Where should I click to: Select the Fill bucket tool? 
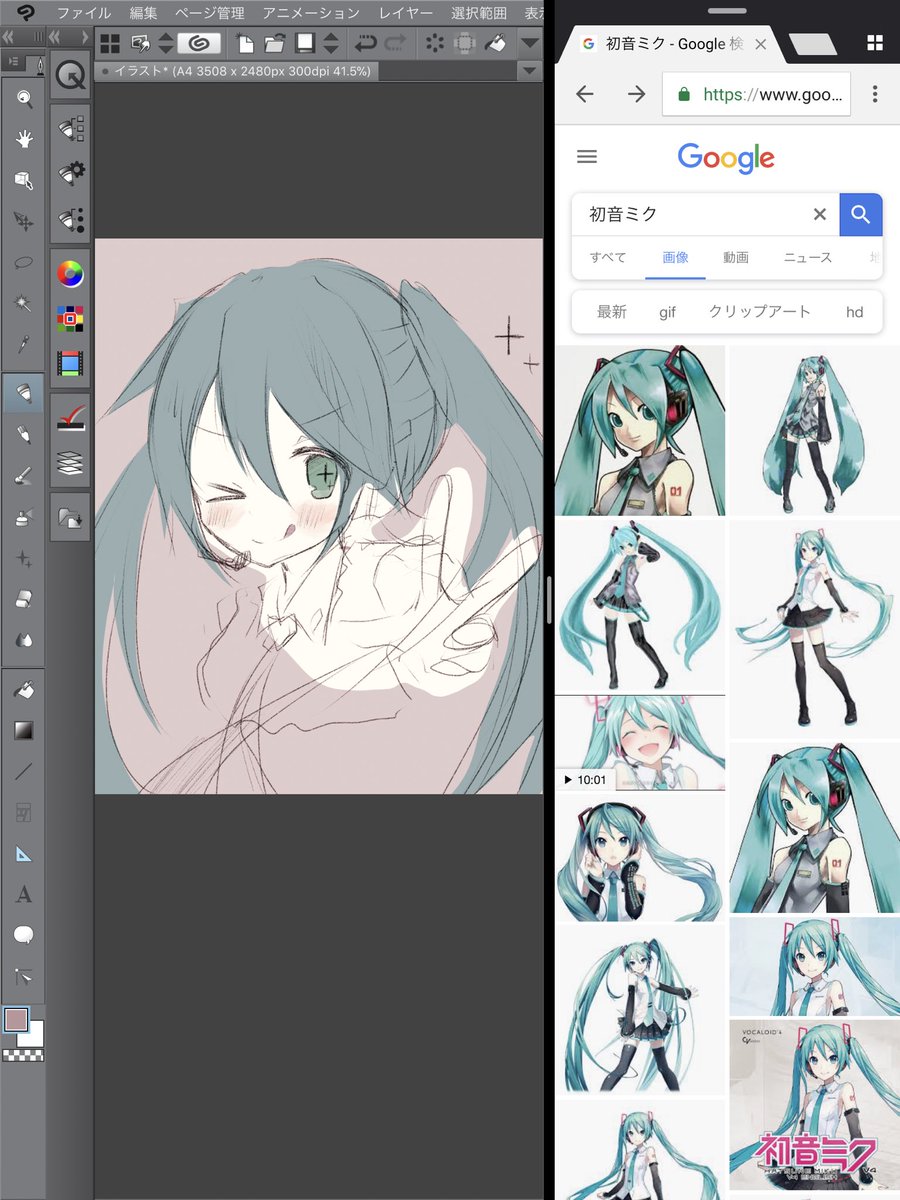pyautogui.click(x=23, y=689)
